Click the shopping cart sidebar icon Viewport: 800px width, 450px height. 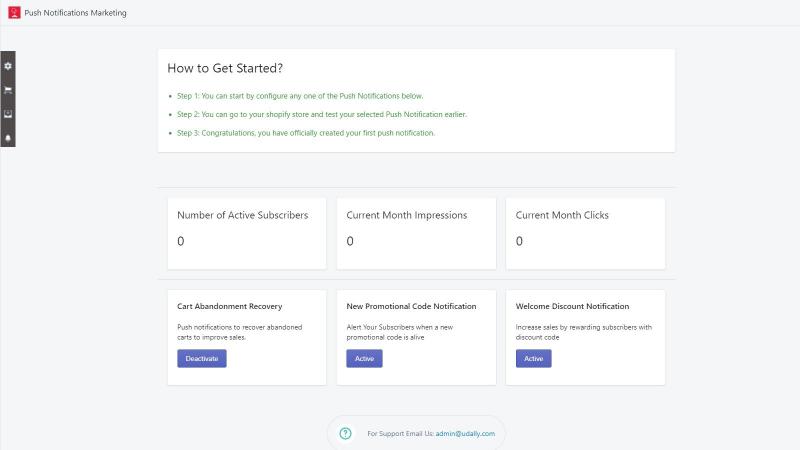tap(8, 90)
